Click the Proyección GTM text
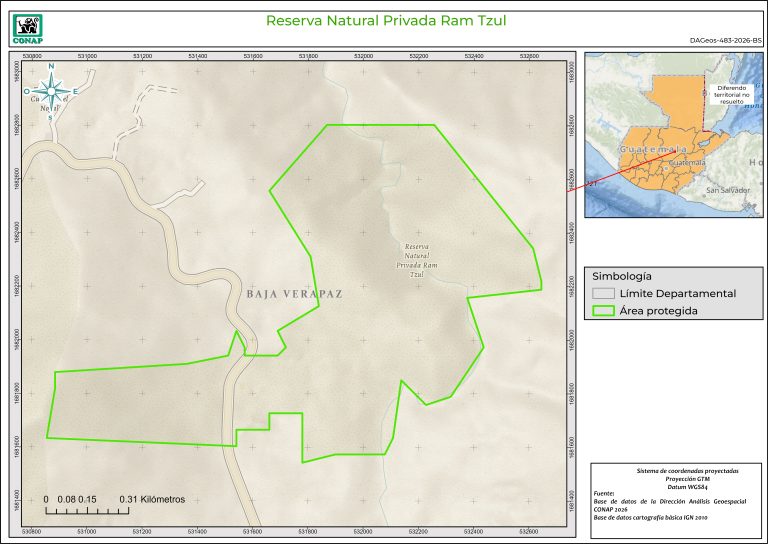 point(673,477)
